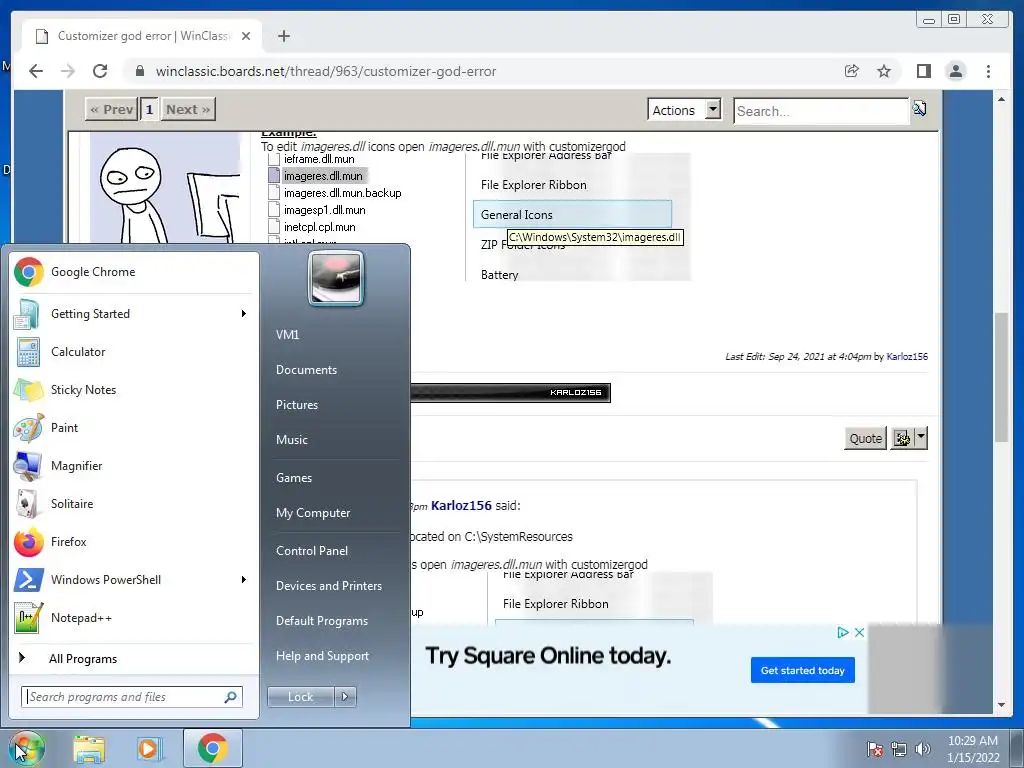Click the AdChoices triangle icon
This screenshot has height=768, width=1024.
point(842,632)
